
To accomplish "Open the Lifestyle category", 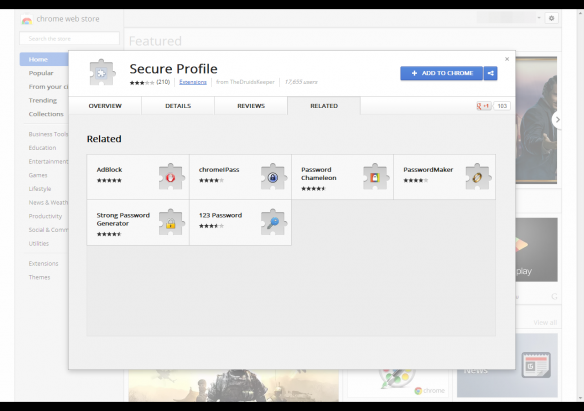I will pos(40,189).
